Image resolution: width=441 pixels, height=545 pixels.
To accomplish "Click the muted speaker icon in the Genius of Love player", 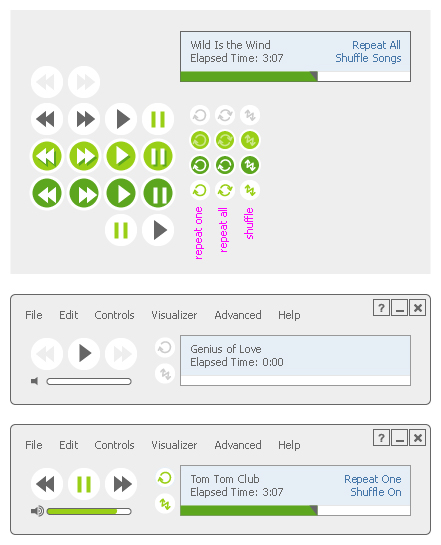I will [x=34, y=381].
